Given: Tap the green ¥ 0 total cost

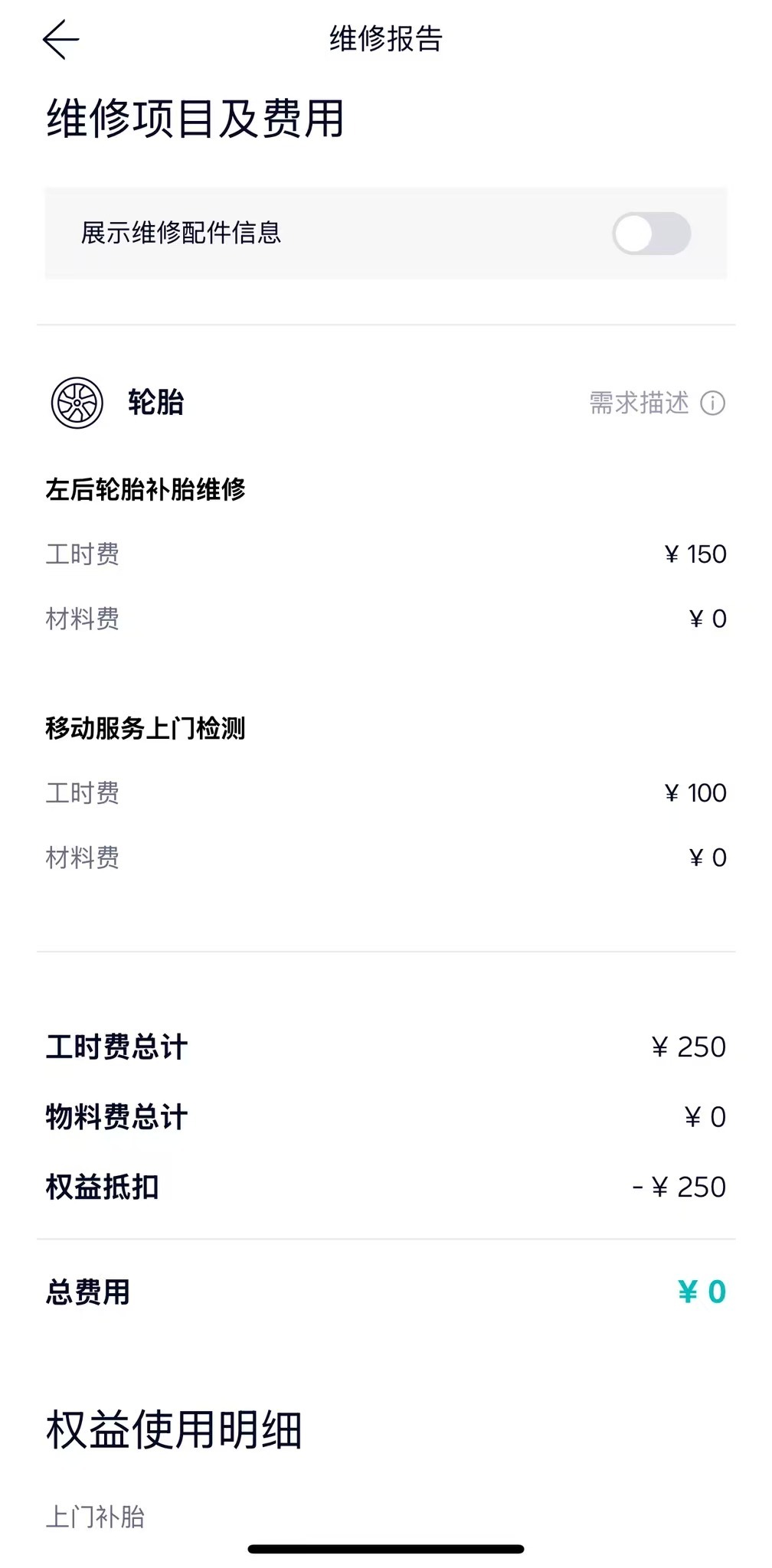Looking at the screenshot, I should coord(702,1292).
